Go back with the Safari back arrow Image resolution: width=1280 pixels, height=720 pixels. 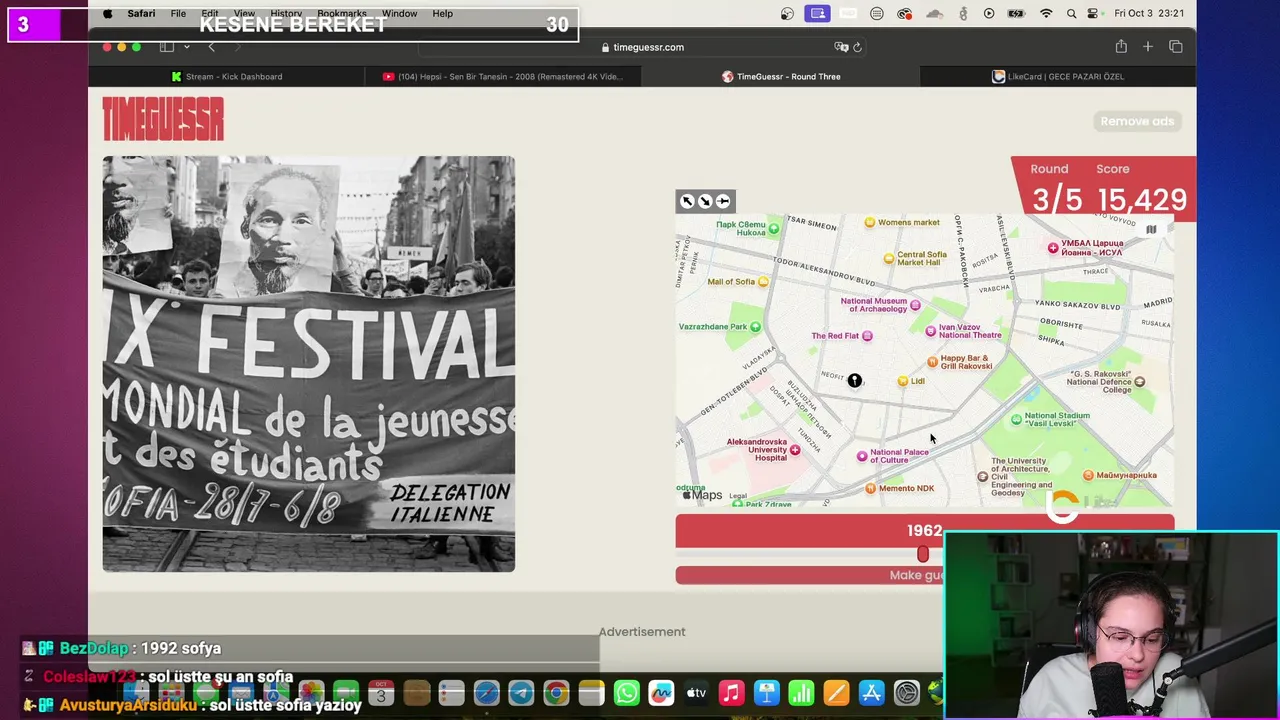[x=211, y=47]
